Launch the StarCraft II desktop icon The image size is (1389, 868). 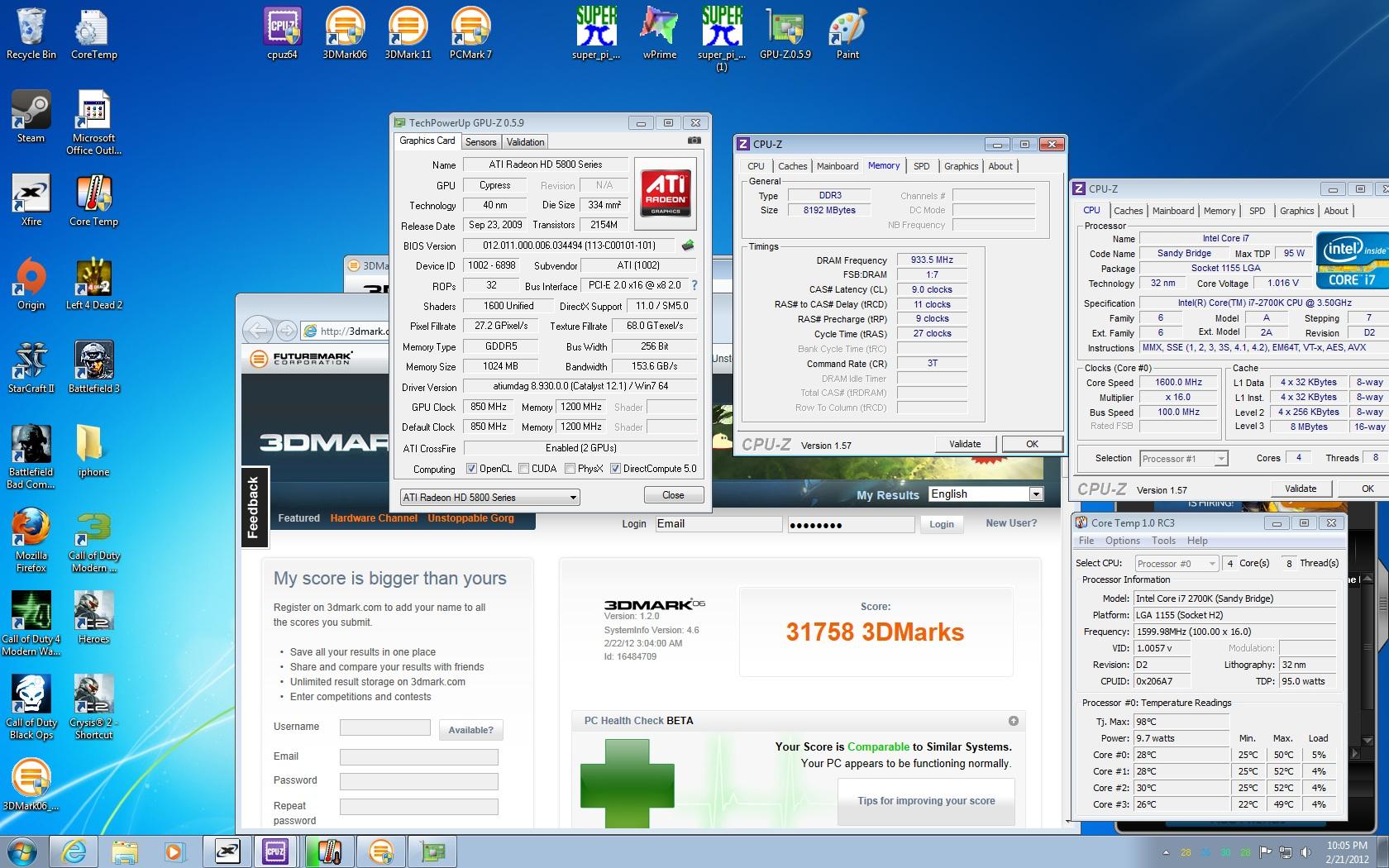coord(31,367)
